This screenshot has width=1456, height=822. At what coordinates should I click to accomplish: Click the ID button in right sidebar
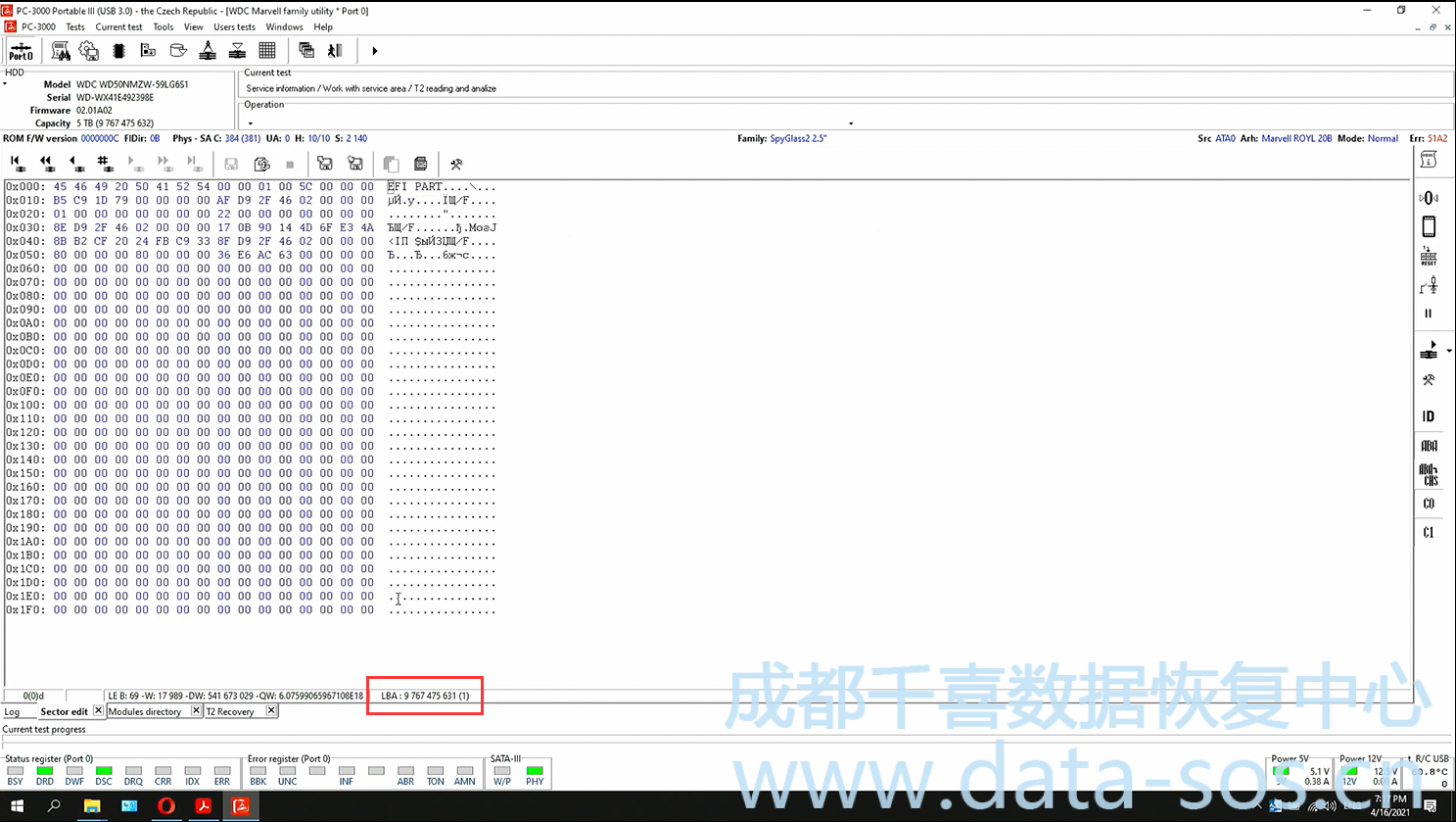(x=1429, y=416)
